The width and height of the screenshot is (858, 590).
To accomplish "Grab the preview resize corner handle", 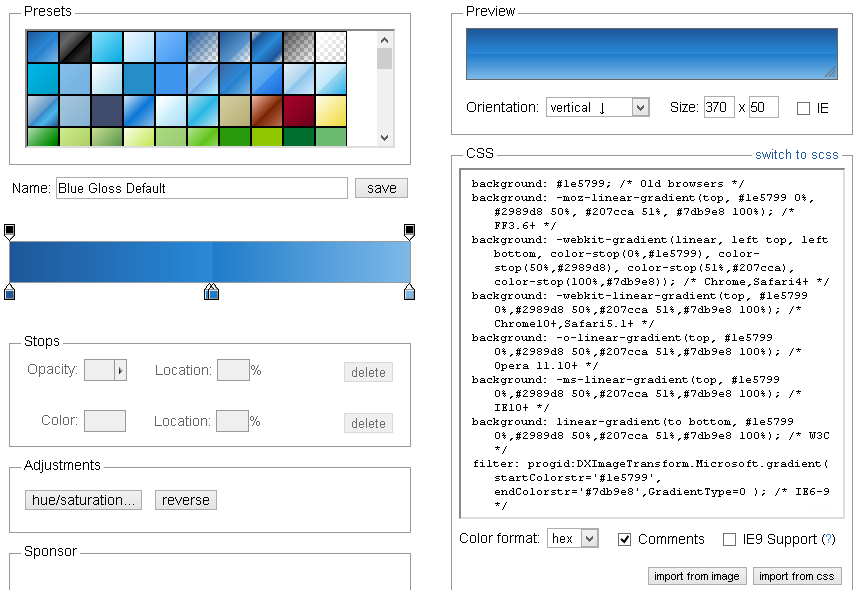I will point(831,73).
